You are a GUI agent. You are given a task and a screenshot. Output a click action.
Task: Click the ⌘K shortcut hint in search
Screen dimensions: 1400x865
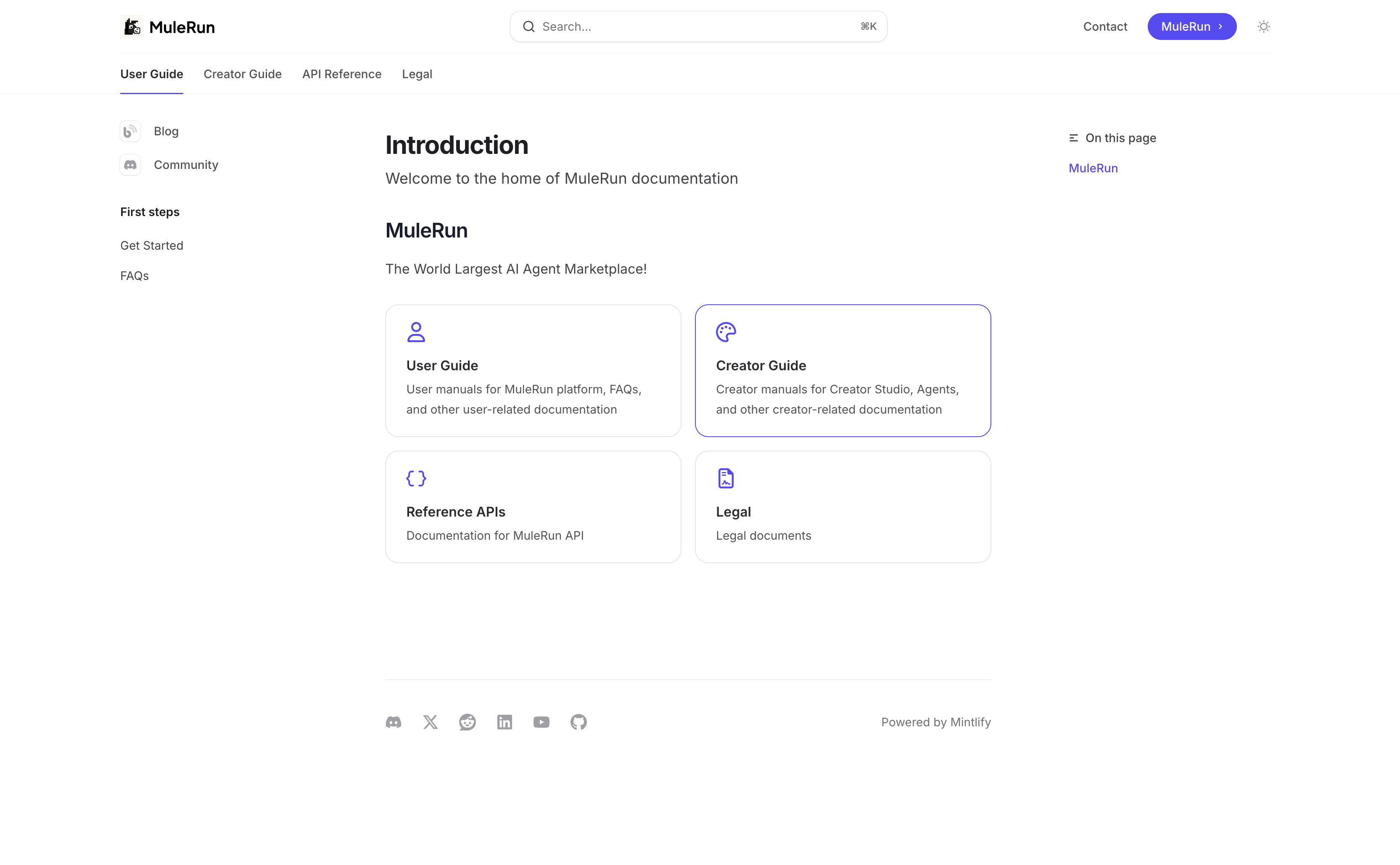coord(868,26)
